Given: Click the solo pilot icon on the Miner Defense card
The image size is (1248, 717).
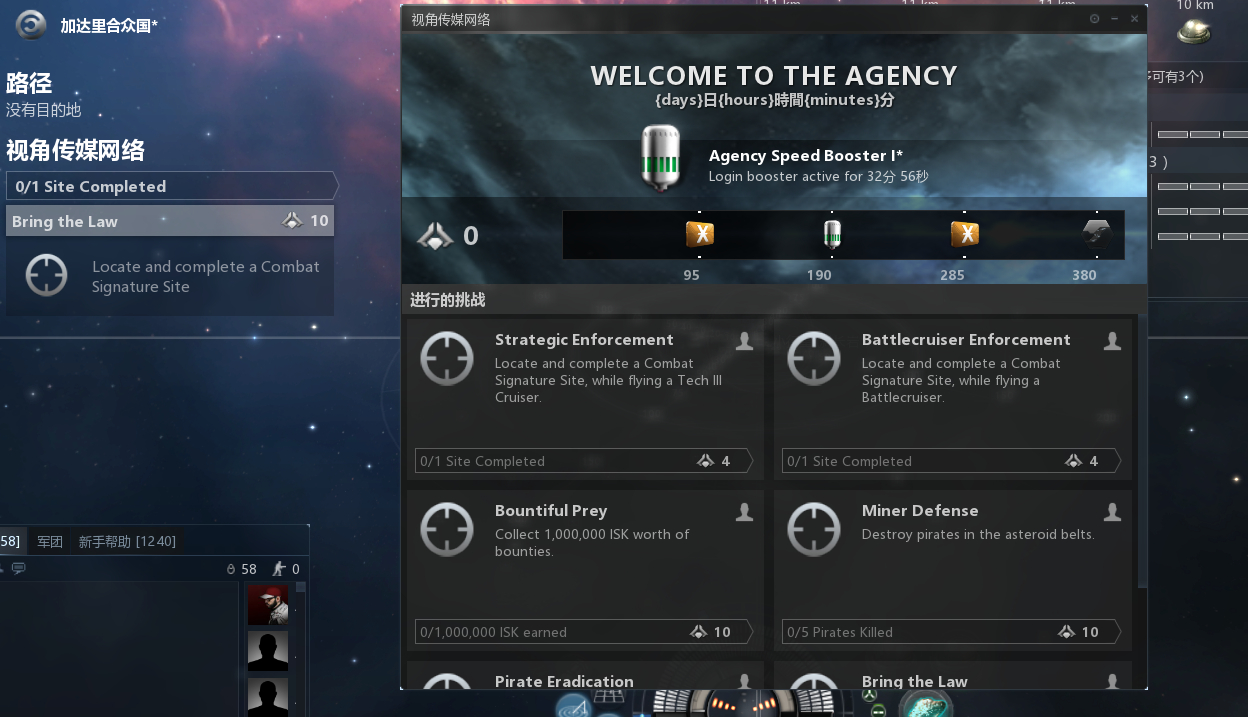Looking at the screenshot, I should [1112, 513].
